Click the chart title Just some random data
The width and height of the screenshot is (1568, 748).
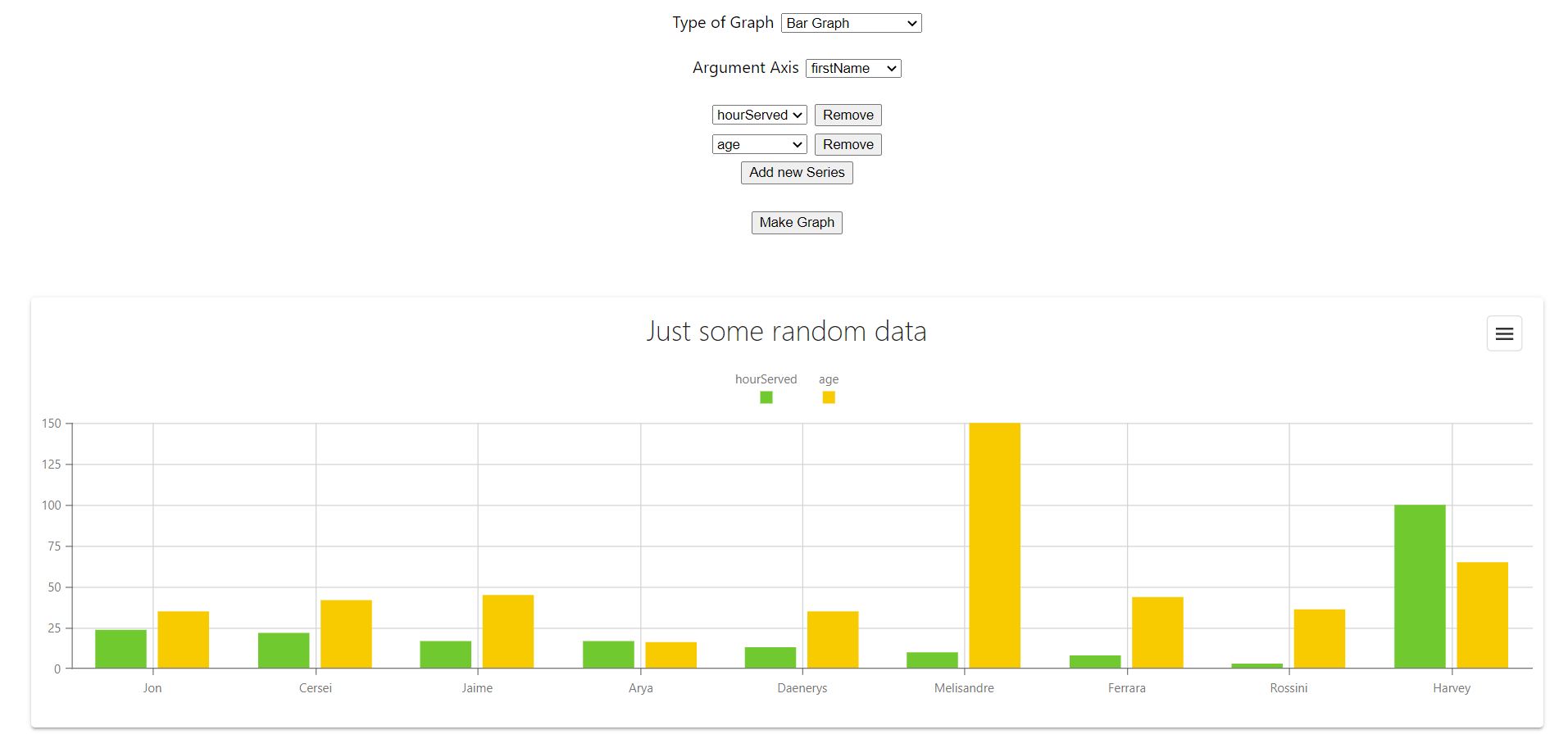click(786, 331)
